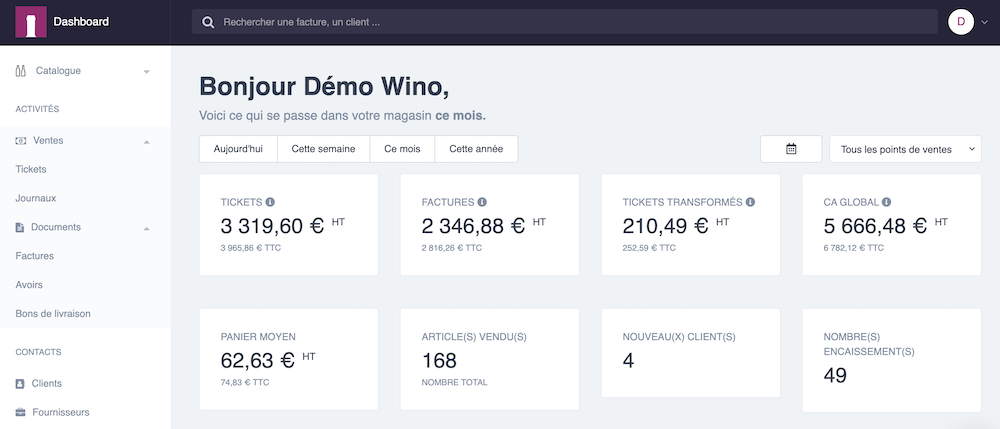Select the Cette semaine period
1000x429 pixels.
(x=323, y=149)
